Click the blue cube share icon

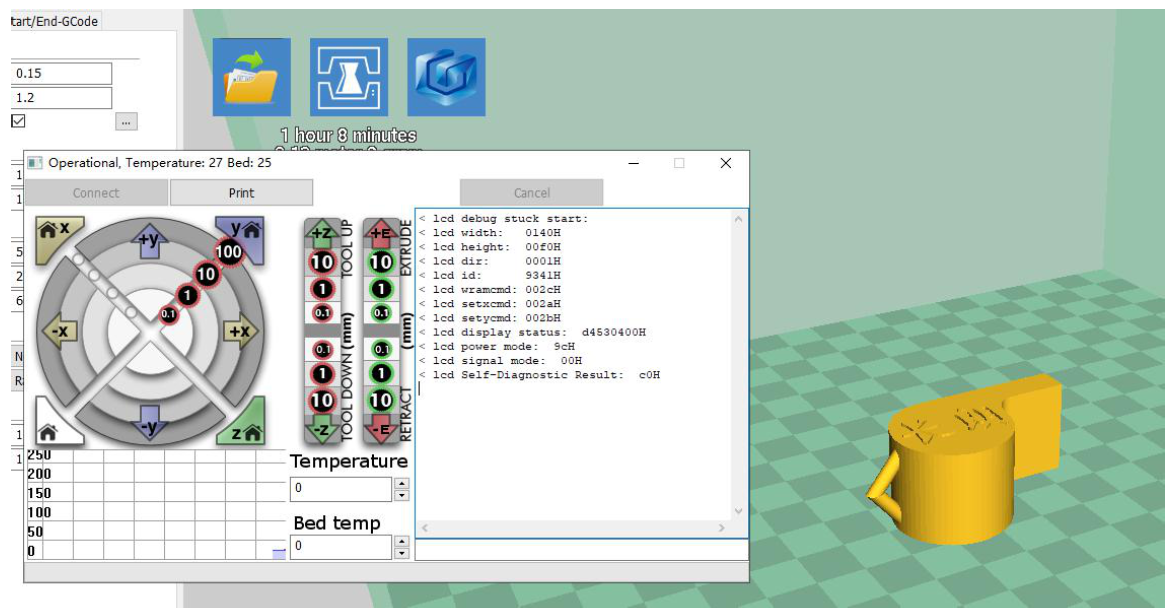point(446,77)
